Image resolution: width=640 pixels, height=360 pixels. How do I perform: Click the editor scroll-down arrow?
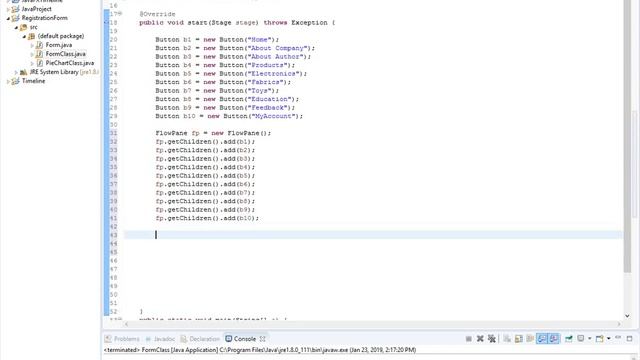coord(627,316)
